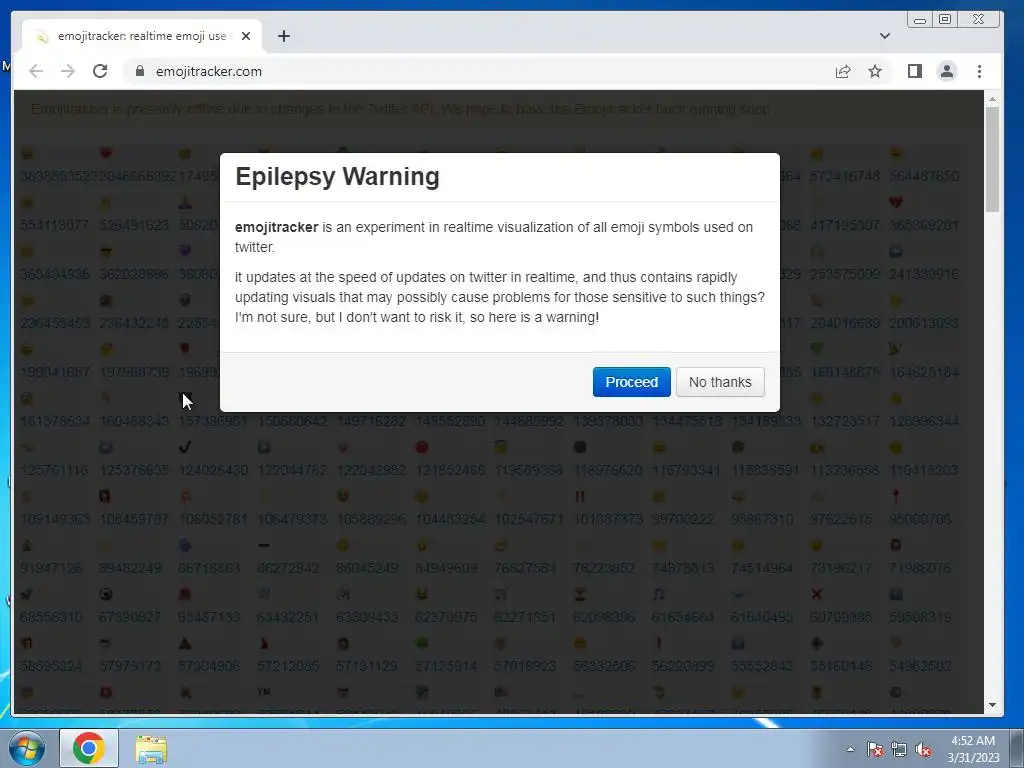This screenshot has height=768, width=1024.
Task: Go back in Chrome history
Action: click(x=36, y=71)
